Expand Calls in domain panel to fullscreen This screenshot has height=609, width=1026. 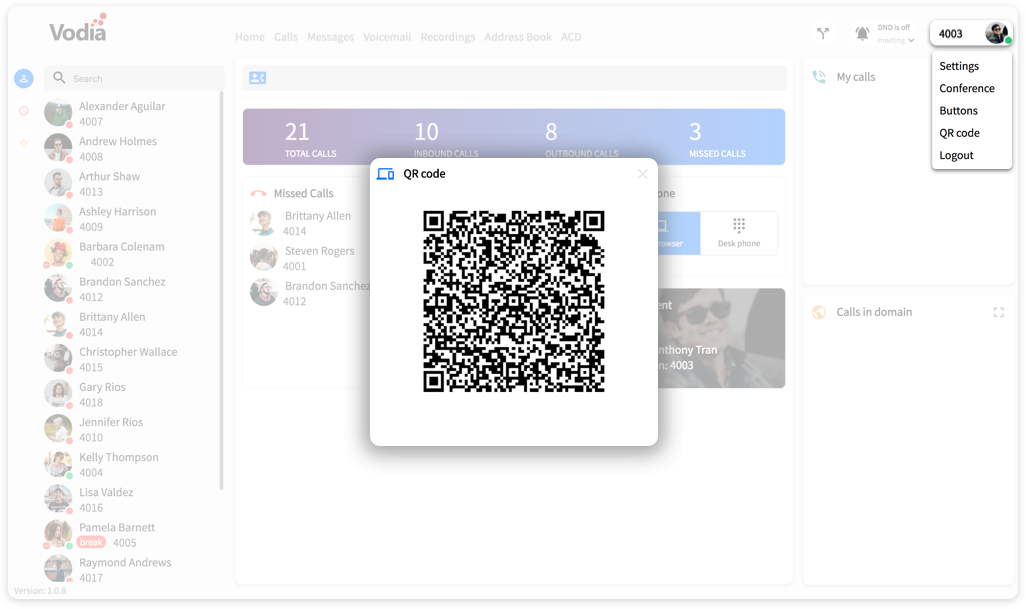tap(999, 313)
